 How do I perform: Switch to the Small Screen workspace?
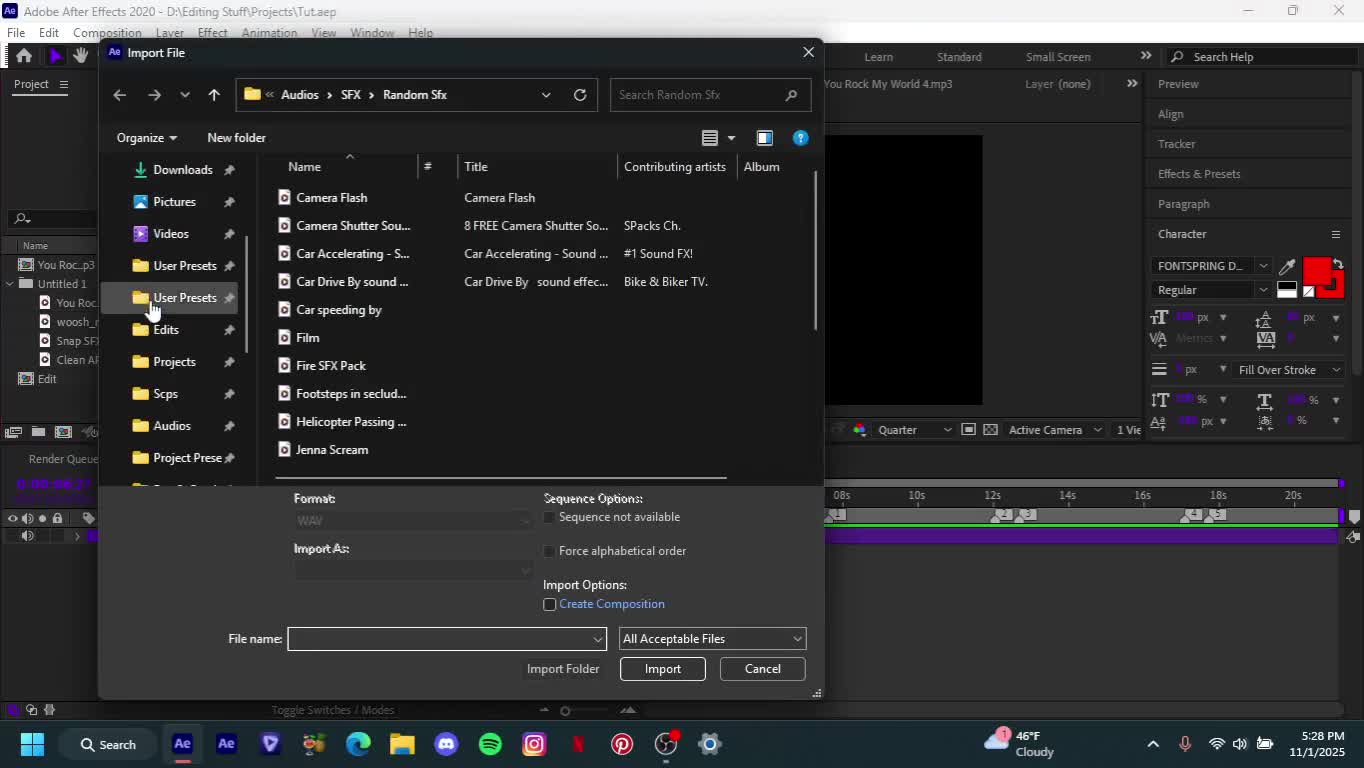pos(1058,57)
